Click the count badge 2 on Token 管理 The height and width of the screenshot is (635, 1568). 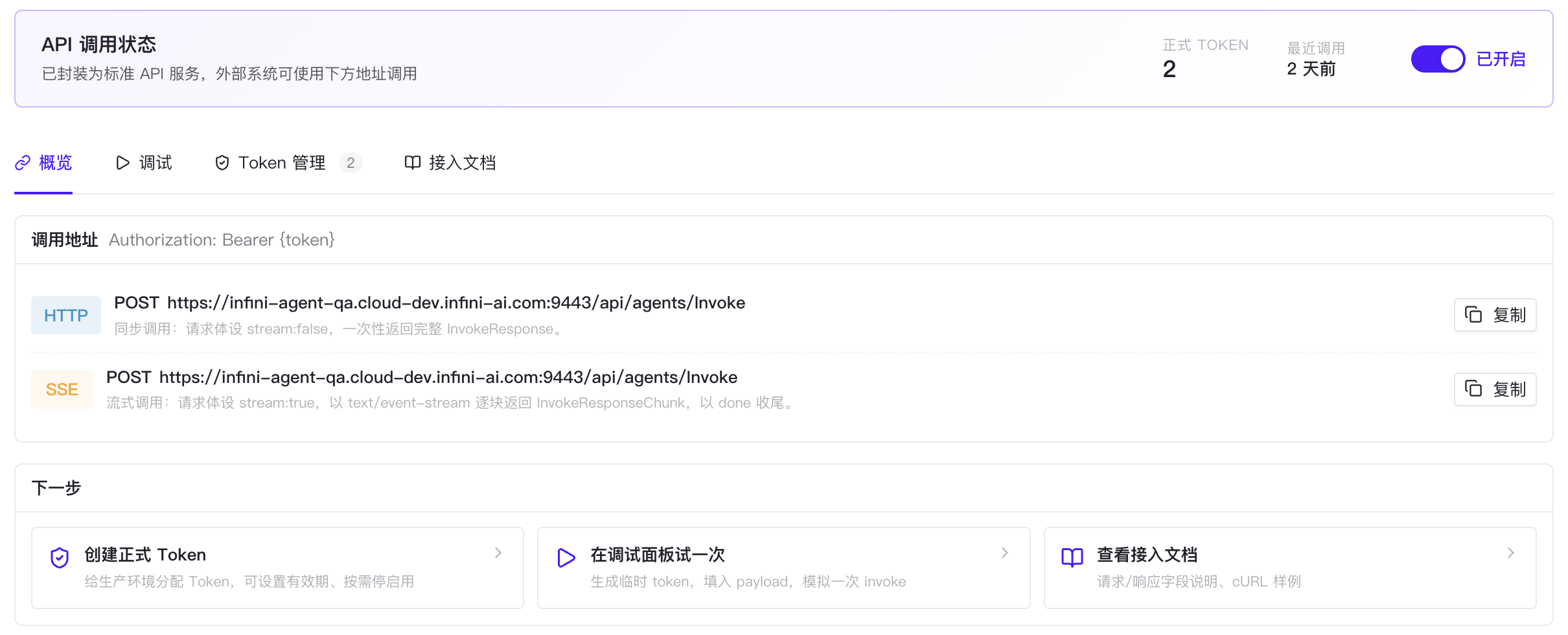tap(351, 163)
